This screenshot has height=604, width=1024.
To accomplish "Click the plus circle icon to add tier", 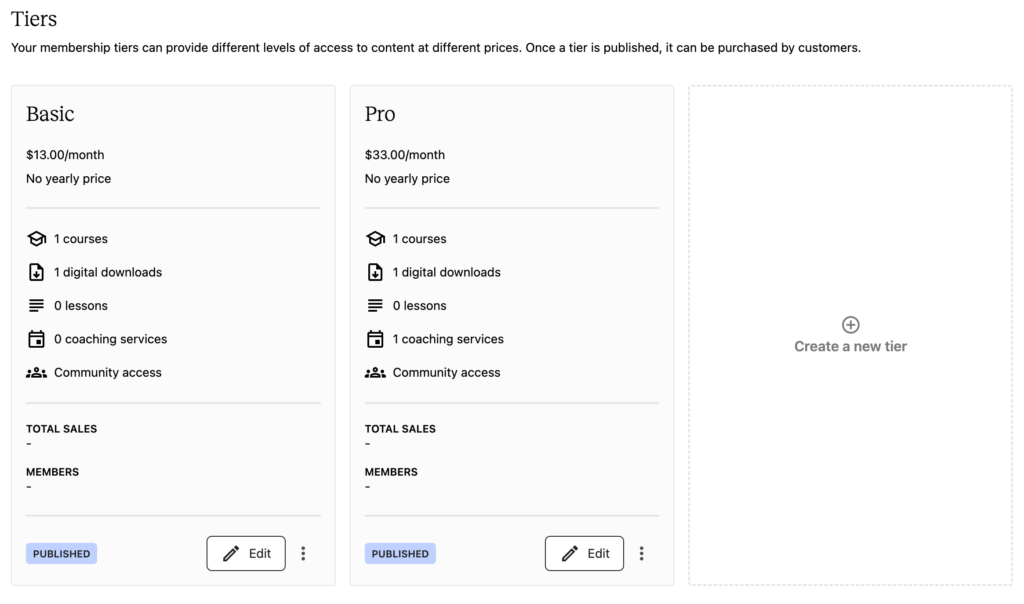I will click(x=850, y=325).
